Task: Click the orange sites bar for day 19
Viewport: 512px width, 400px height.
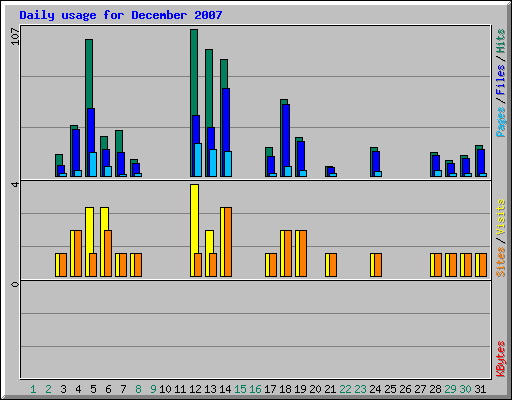Action: point(303,253)
